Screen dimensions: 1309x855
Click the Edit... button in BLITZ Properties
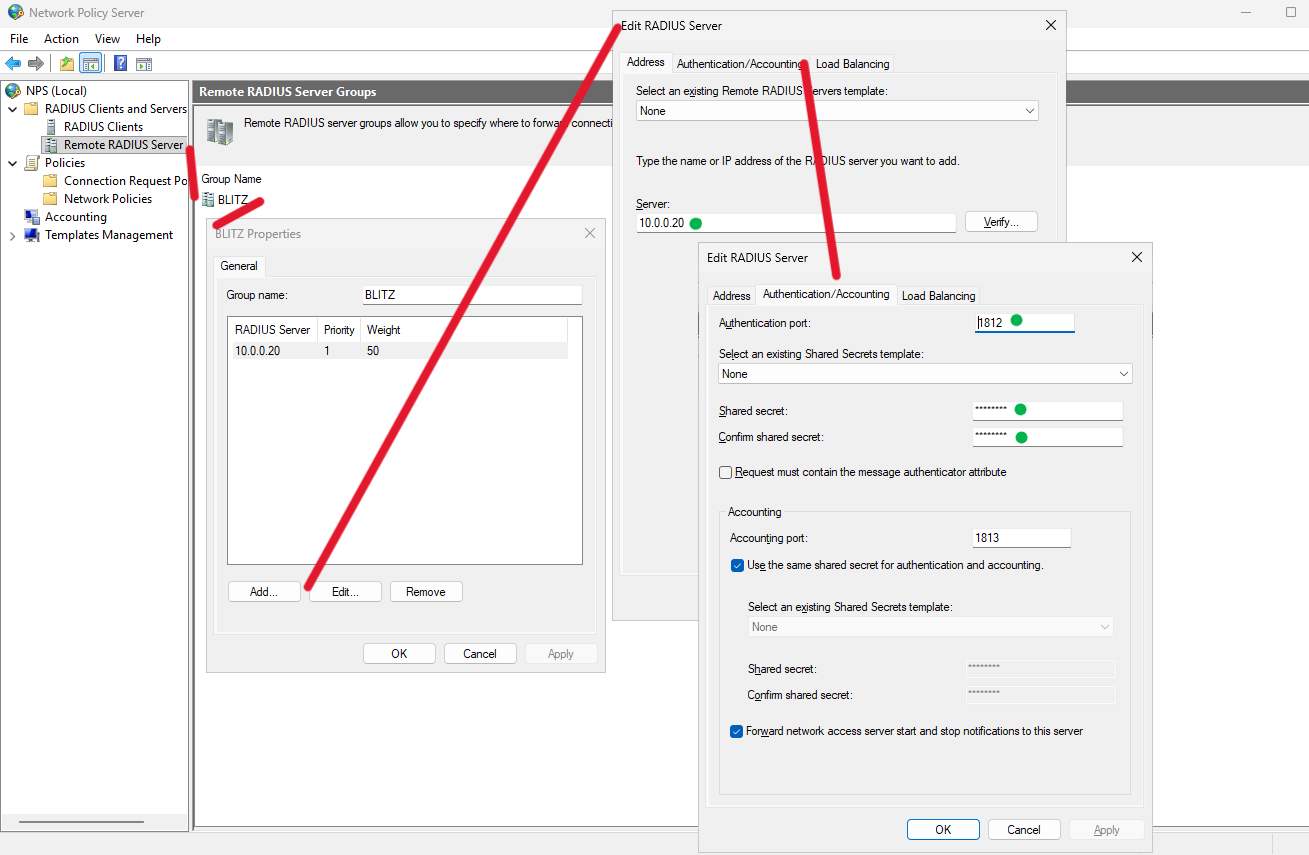[x=345, y=592]
